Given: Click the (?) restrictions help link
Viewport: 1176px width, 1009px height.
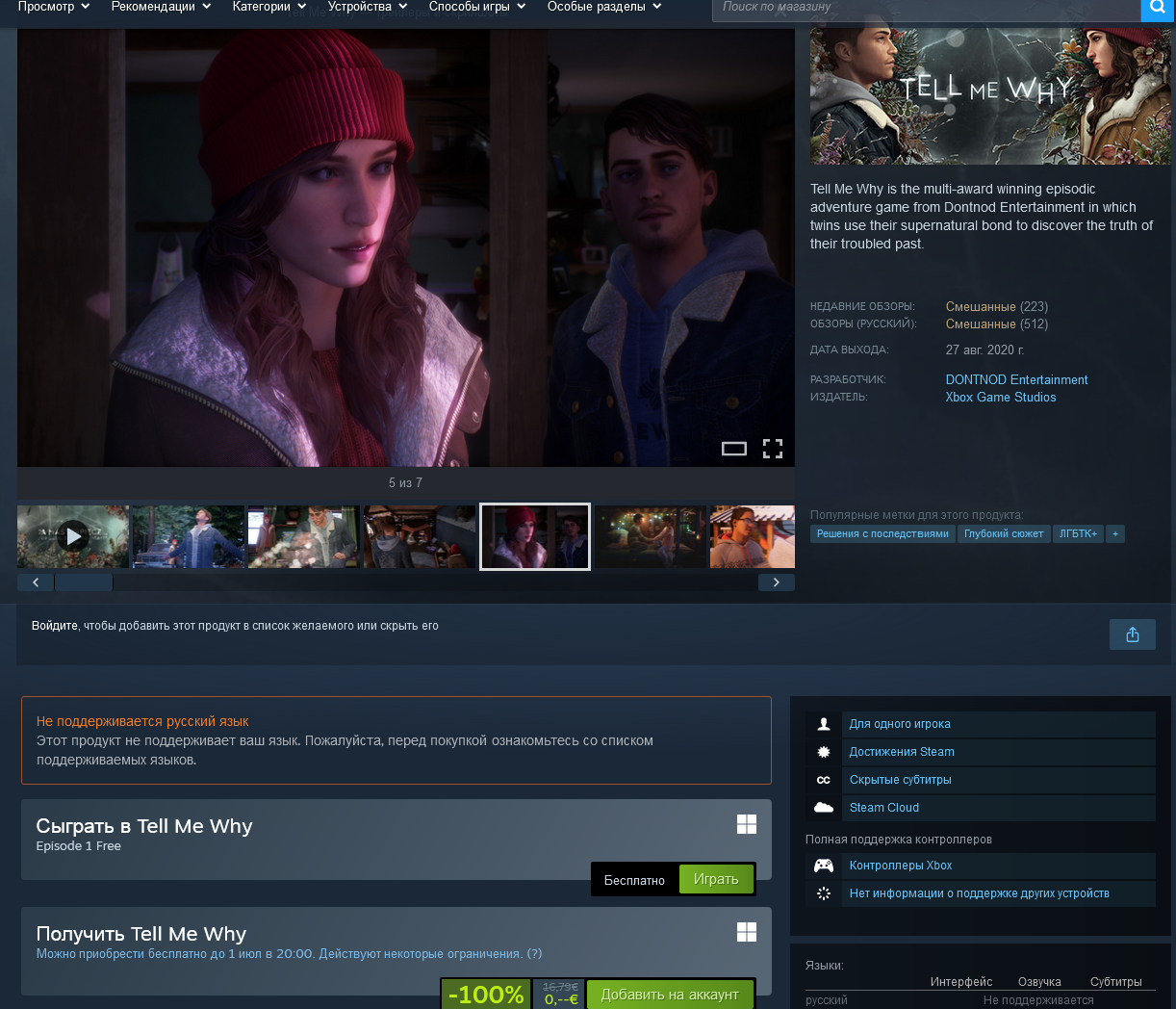Looking at the screenshot, I should [534, 954].
